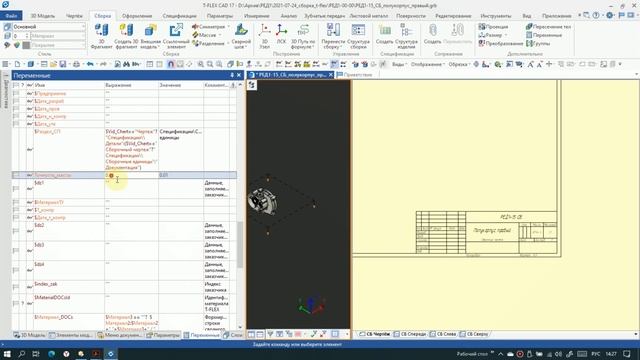Click Пересечение тел tool
The image size is (640, 360).
point(549,27)
